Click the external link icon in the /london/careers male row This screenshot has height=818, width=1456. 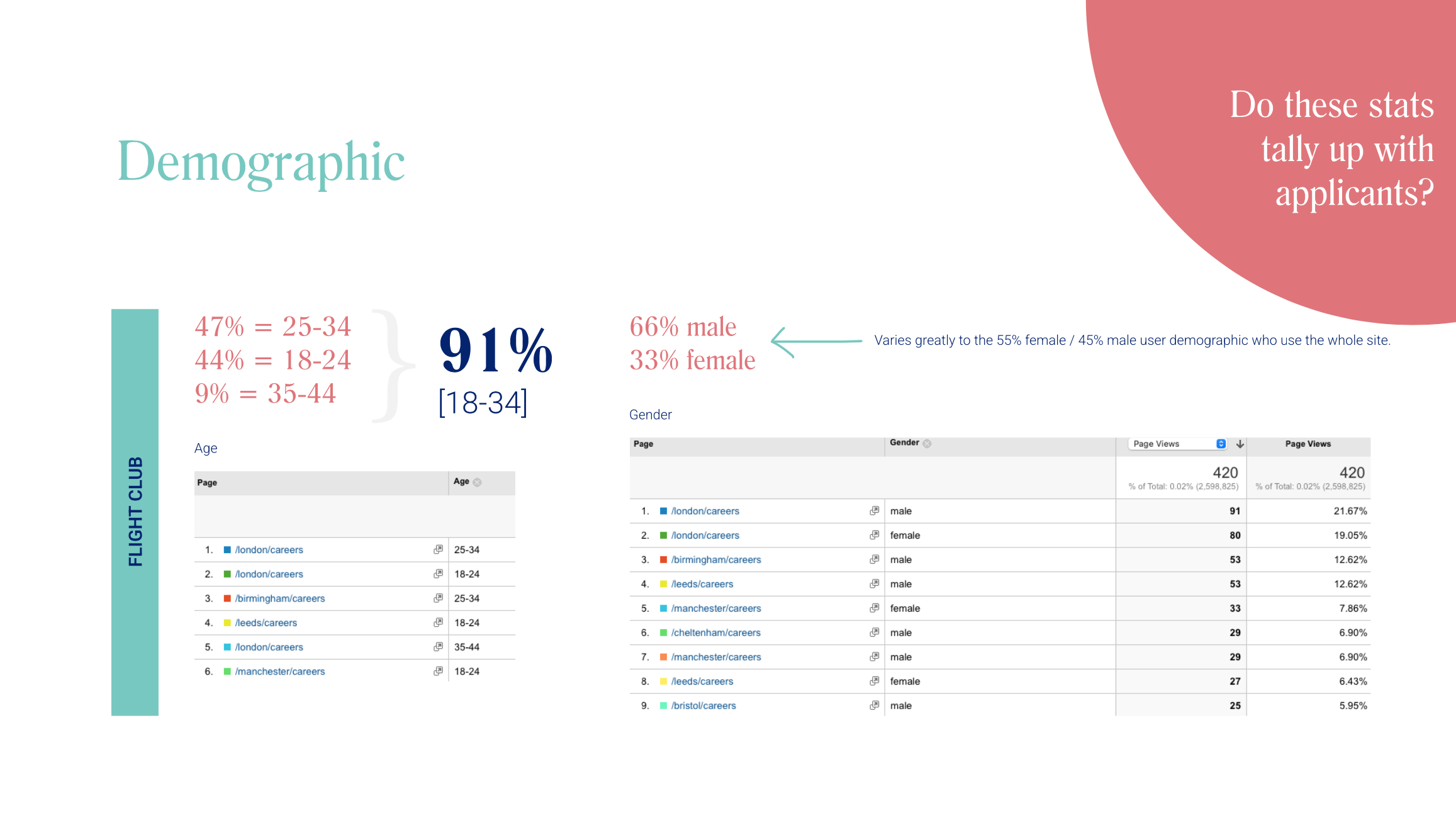[874, 511]
